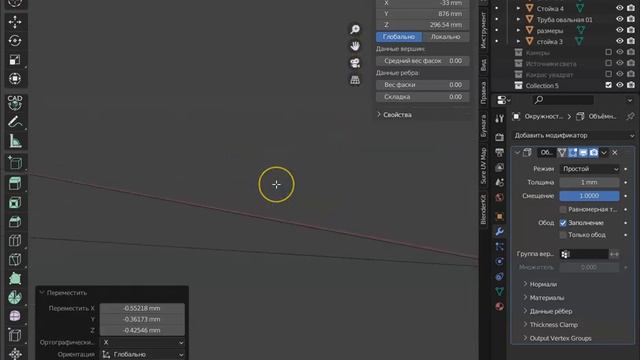Hide Труба овальная 01 object
This screenshot has width=640, height=360.
click(x=620, y=19)
